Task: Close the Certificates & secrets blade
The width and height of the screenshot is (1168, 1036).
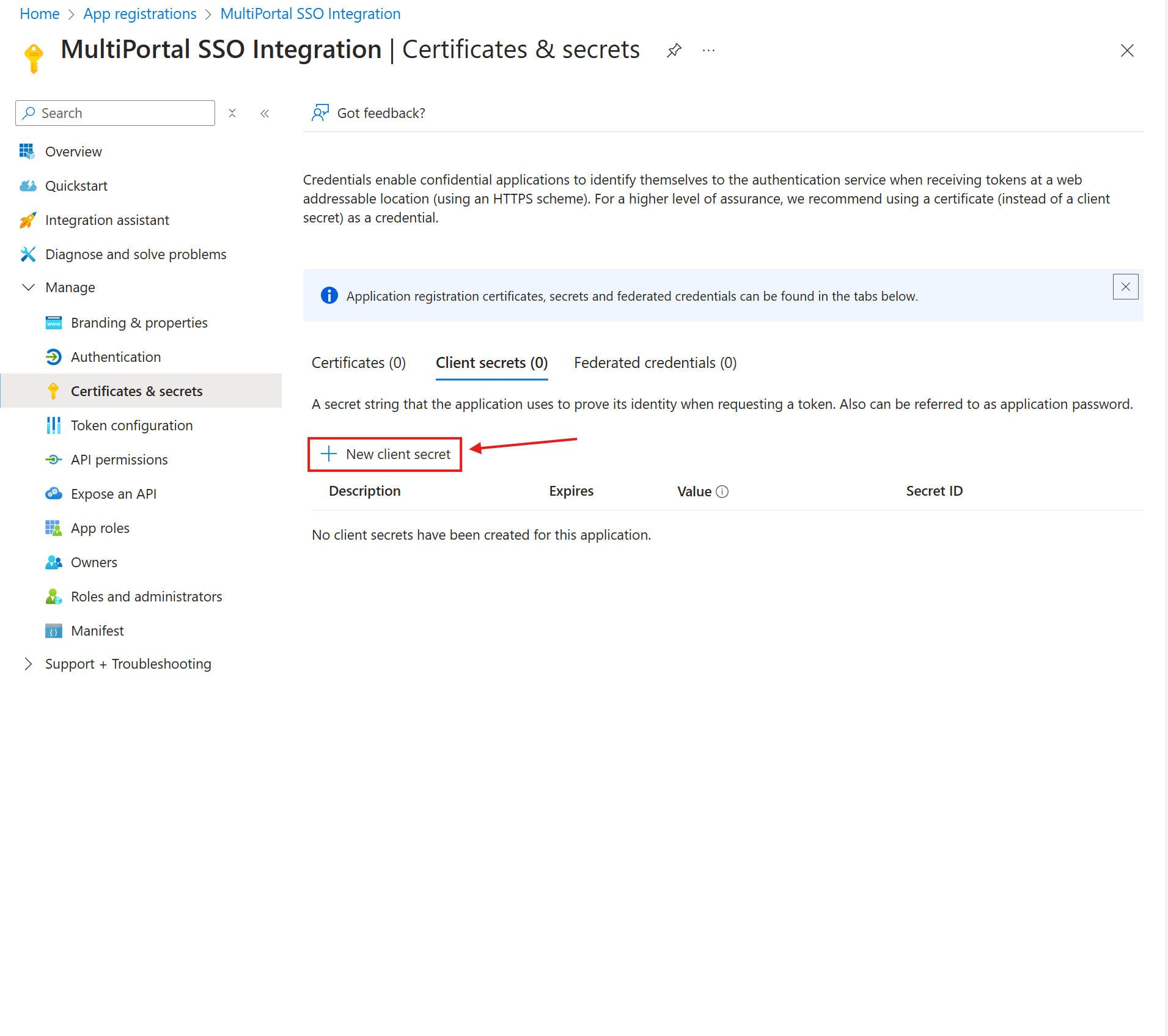Action: click(x=1127, y=50)
